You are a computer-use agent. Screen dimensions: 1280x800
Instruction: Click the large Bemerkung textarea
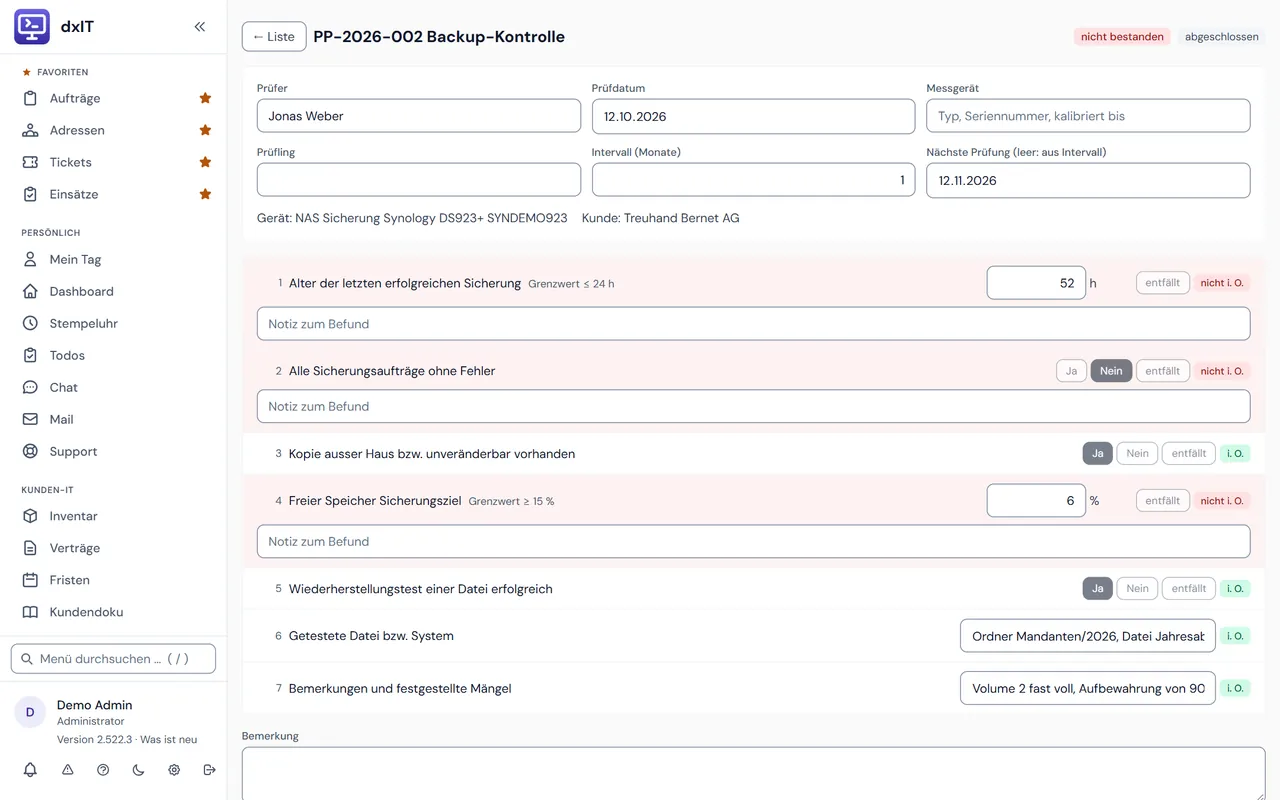(x=753, y=774)
